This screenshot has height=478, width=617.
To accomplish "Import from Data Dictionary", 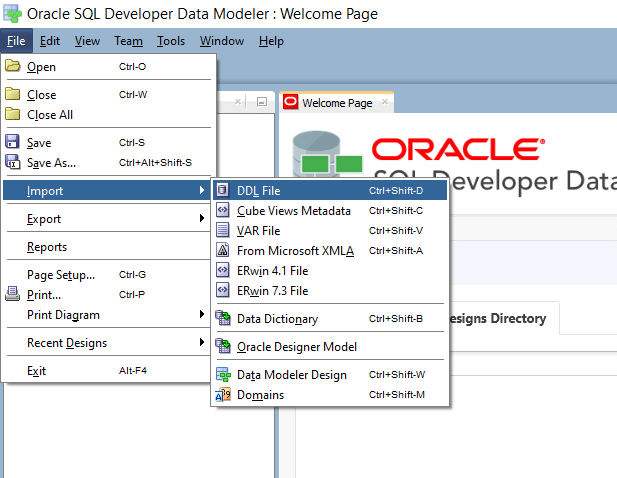I will (330, 319).
